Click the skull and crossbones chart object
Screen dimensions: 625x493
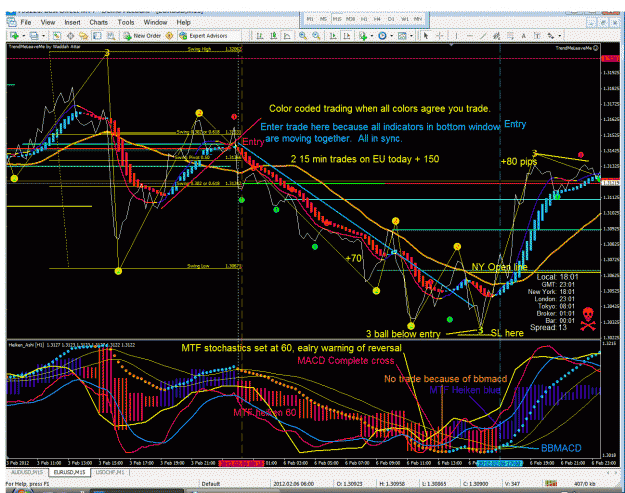(x=588, y=319)
